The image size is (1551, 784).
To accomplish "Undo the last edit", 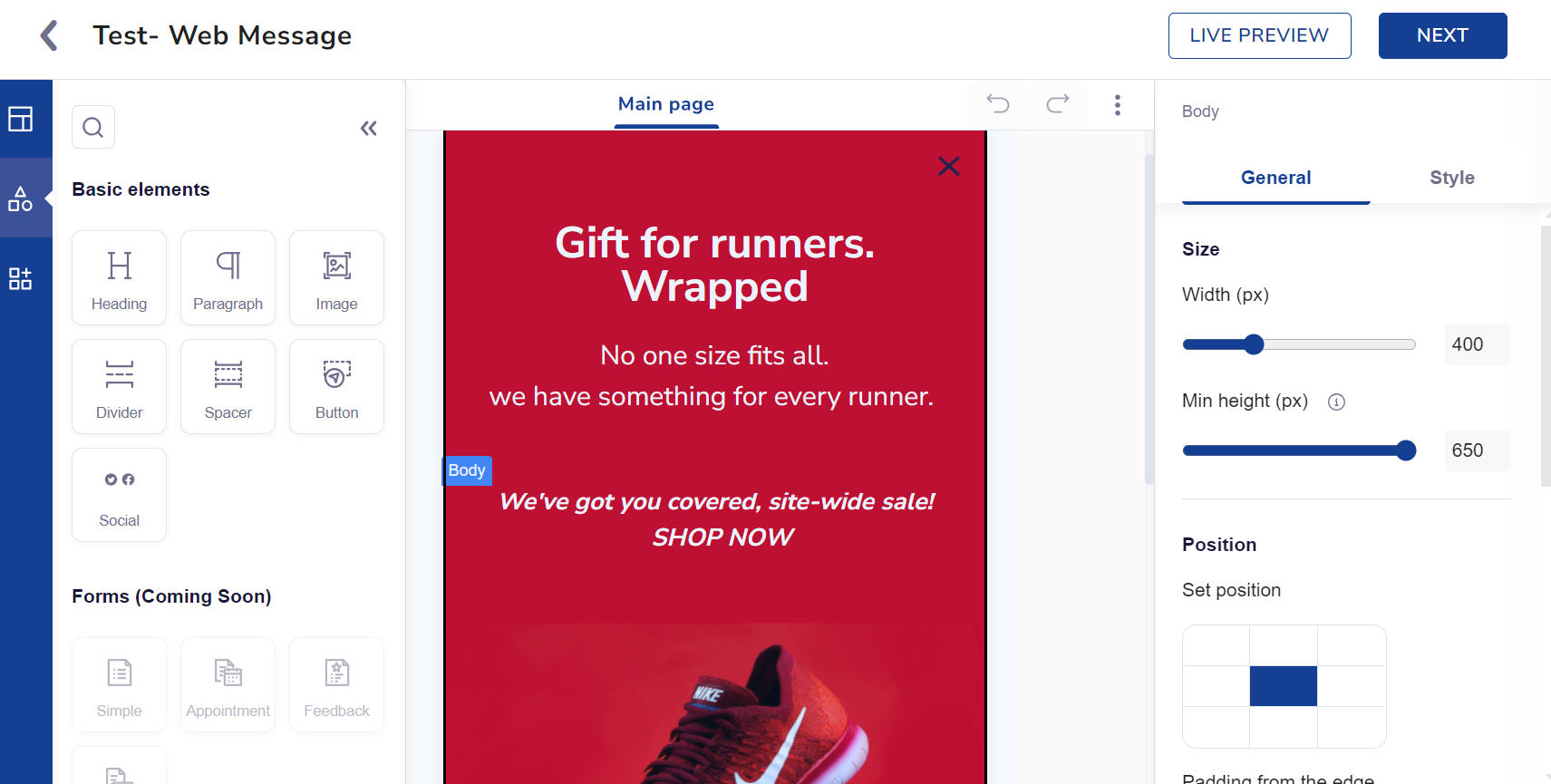I will (998, 104).
